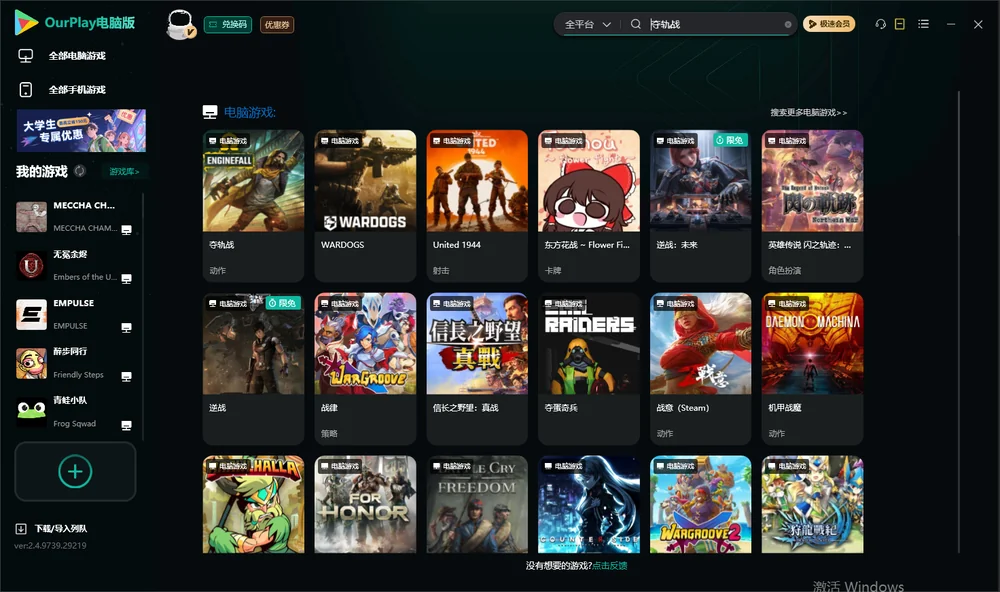Click 搜索更多电脑游戏>> link
The width and height of the screenshot is (1000, 592).
(808, 113)
